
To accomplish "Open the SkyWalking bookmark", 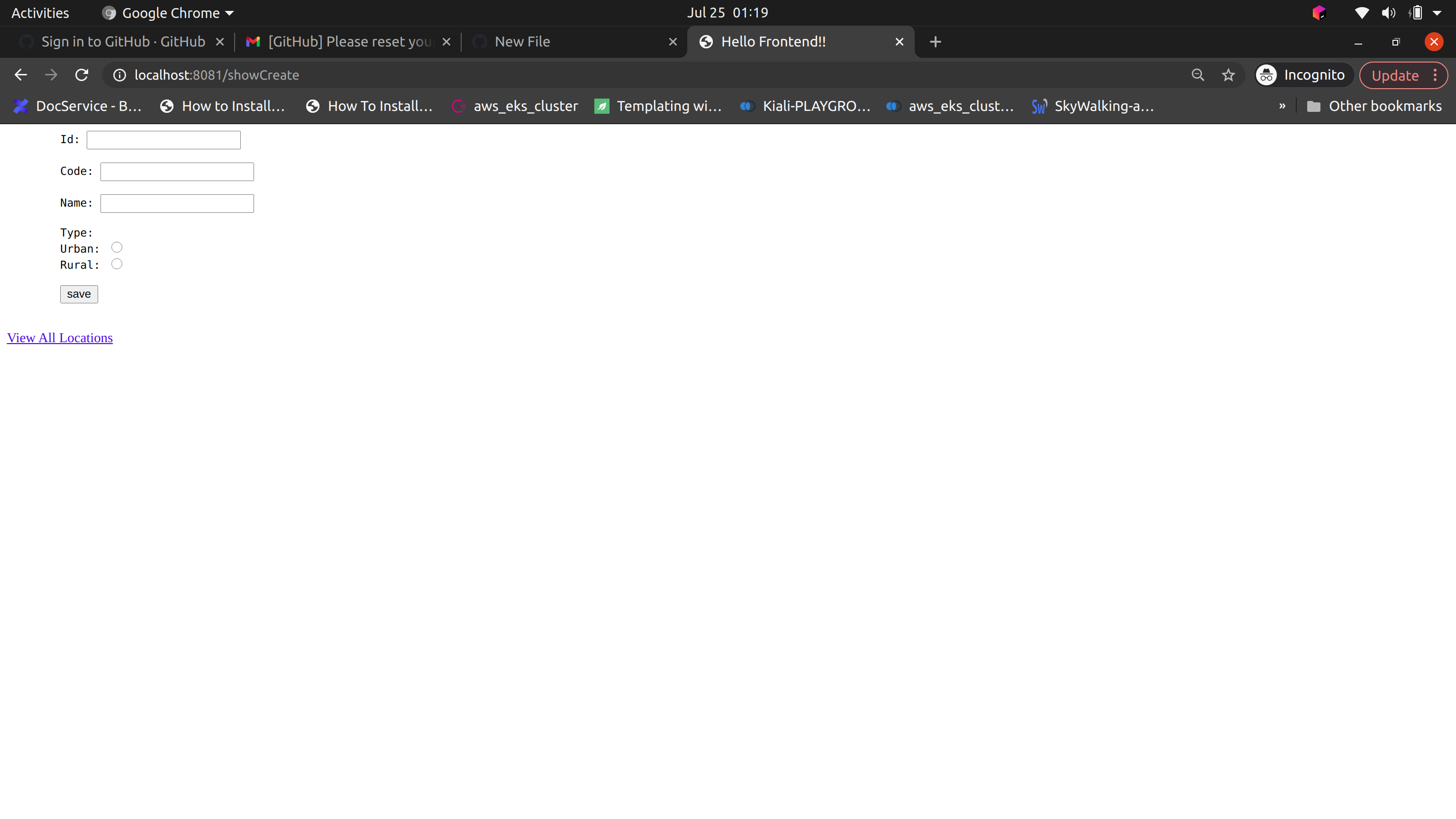I will [x=1093, y=106].
